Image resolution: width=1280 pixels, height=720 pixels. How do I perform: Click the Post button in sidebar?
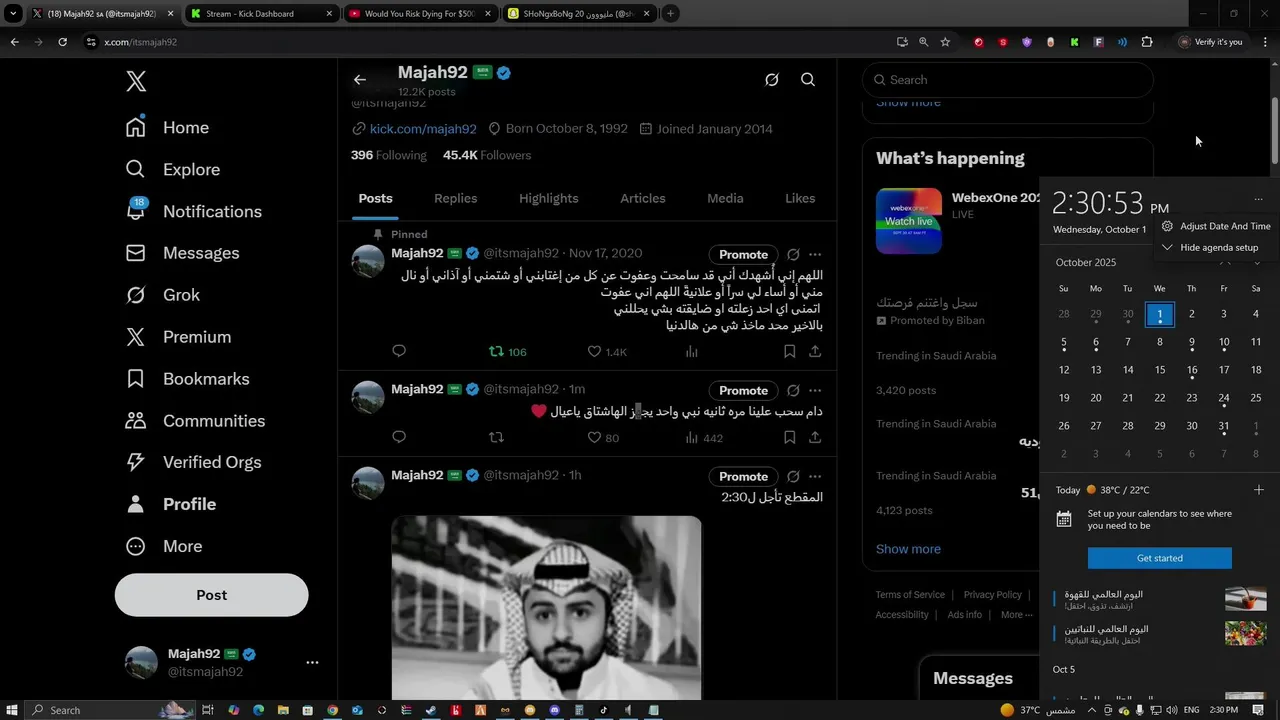[x=212, y=595]
